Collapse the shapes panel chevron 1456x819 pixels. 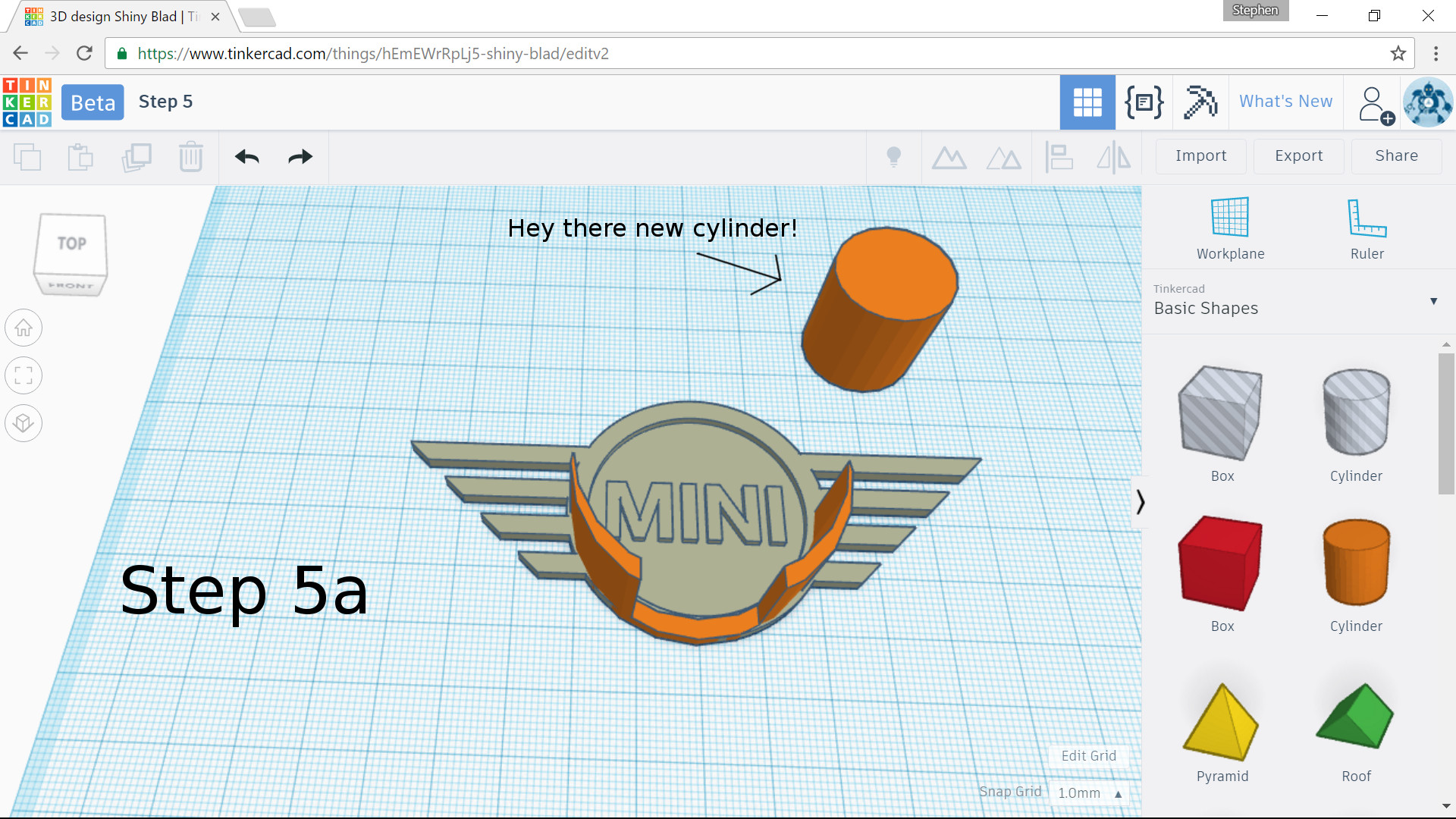coord(1140,502)
